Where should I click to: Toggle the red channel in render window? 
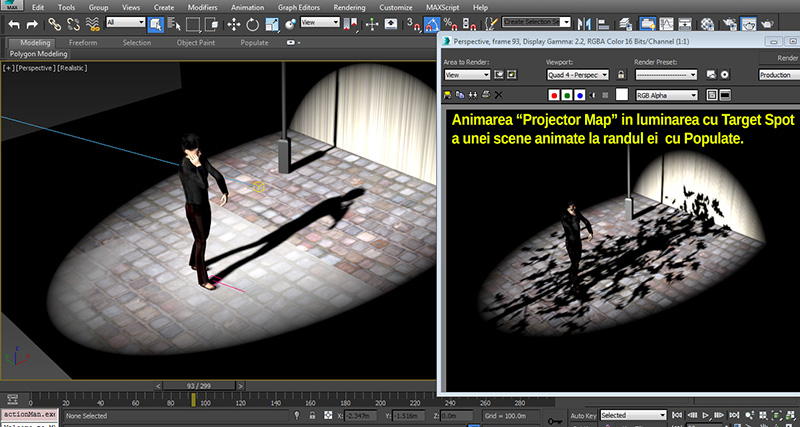(553, 95)
